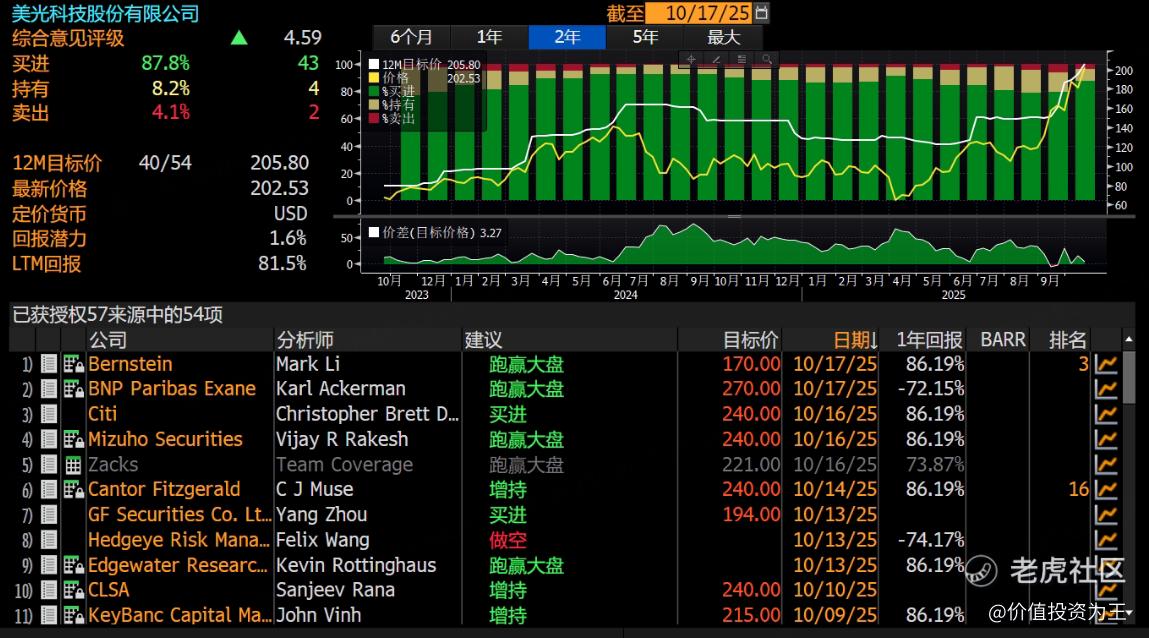Image resolution: width=1149 pixels, height=638 pixels.
Task: Open the Zacks row document icon
Action: [x=49, y=464]
